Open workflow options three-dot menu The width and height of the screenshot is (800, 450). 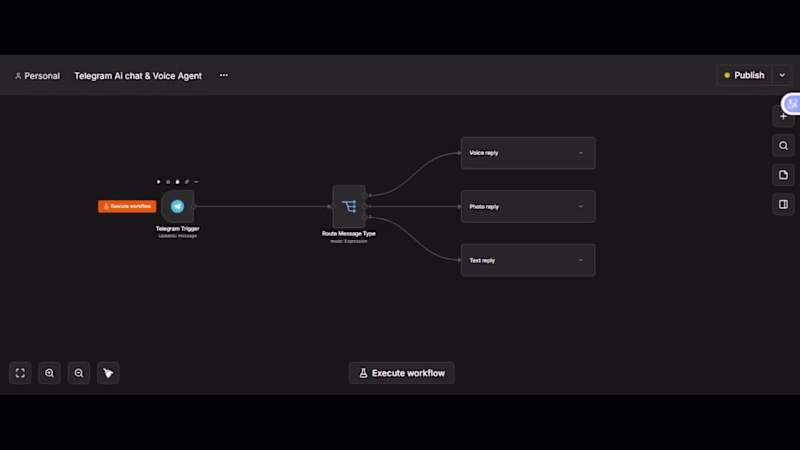[223, 76]
